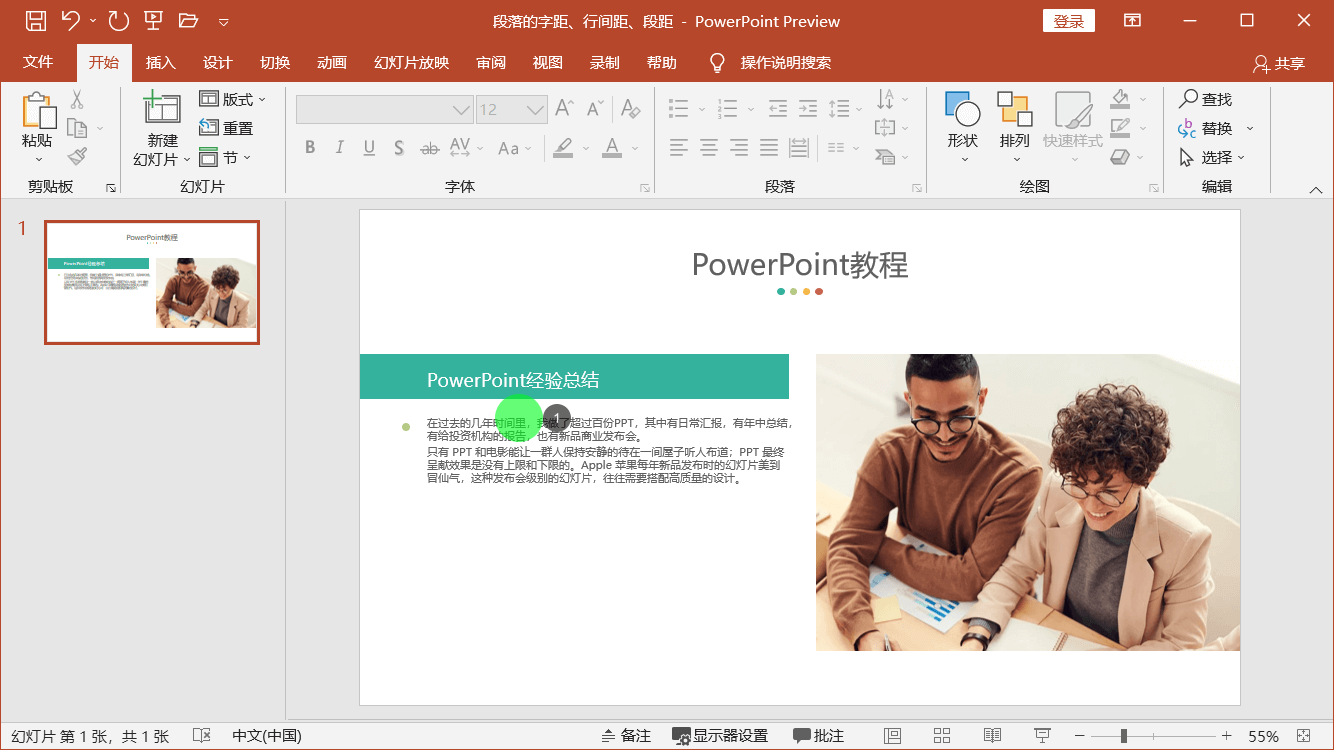Click the Save icon in title bar
Image resolution: width=1334 pixels, height=750 pixels.
click(35, 21)
